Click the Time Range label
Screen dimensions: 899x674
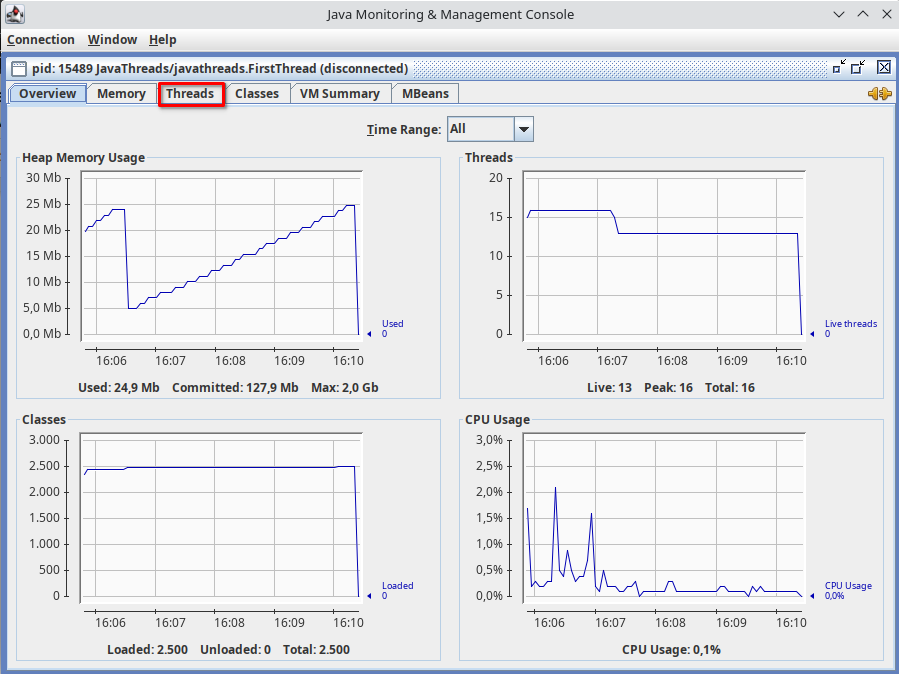pos(404,130)
